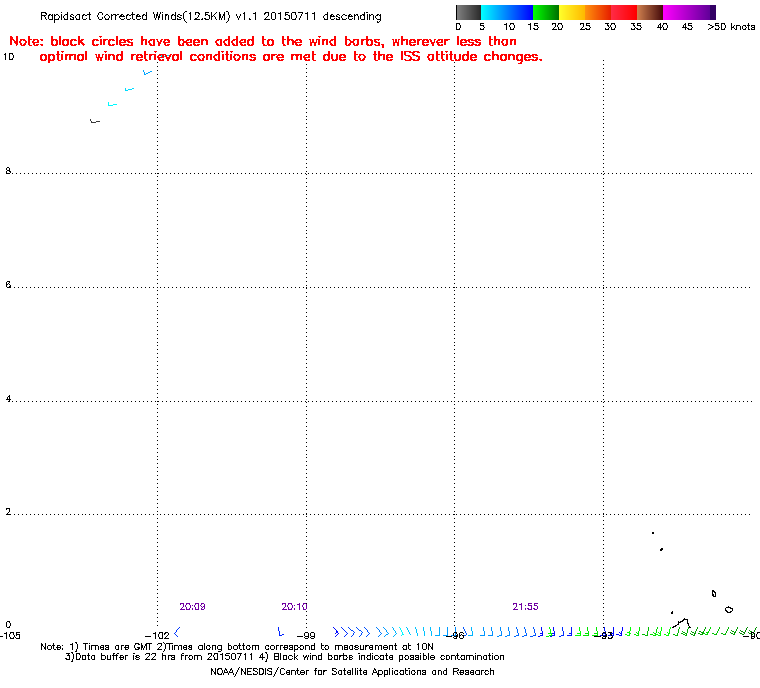Screen dimensions: 760x688
Task: Click the yellow 20-25 knots legend swatch
Action: 572,12
